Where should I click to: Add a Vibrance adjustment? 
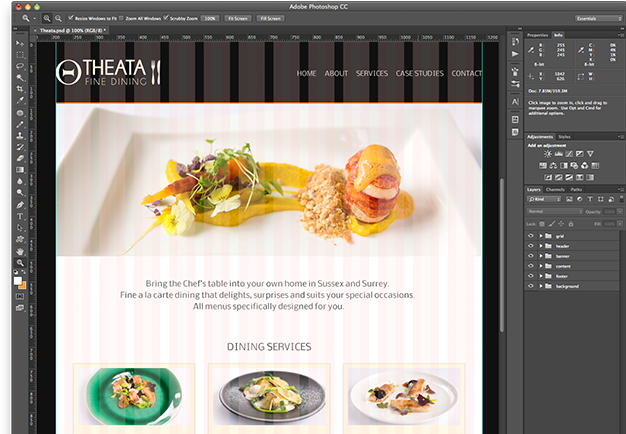(590, 154)
